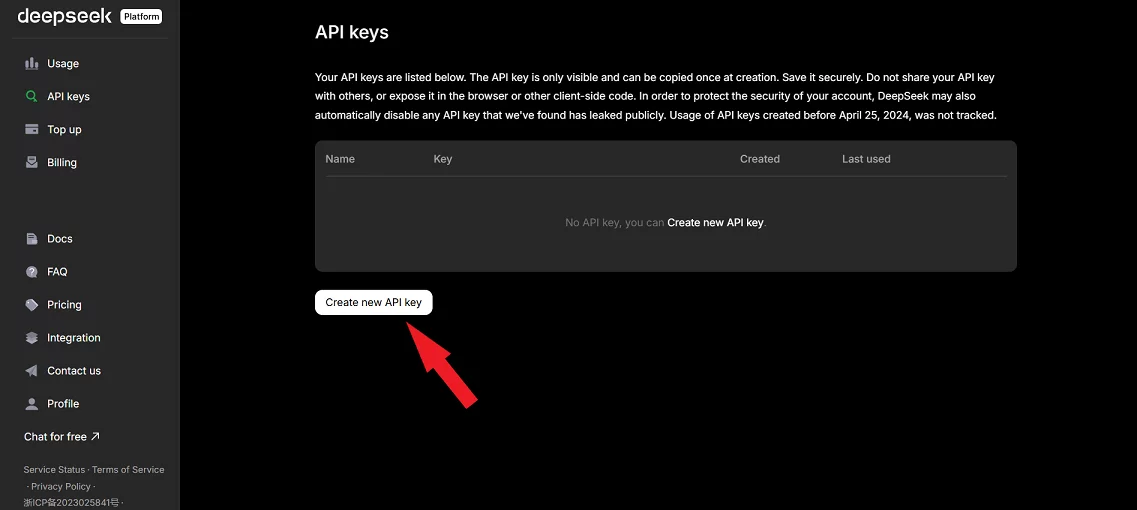This screenshot has height=510, width=1137.
Task: Click the Top up card icon
Action: (x=31, y=129)
